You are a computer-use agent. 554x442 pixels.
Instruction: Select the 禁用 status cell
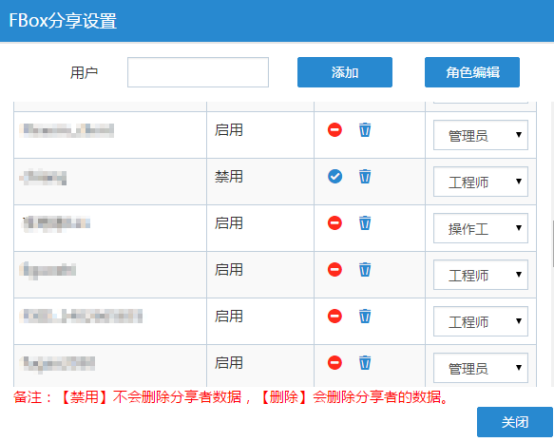[x=229, y=176]
